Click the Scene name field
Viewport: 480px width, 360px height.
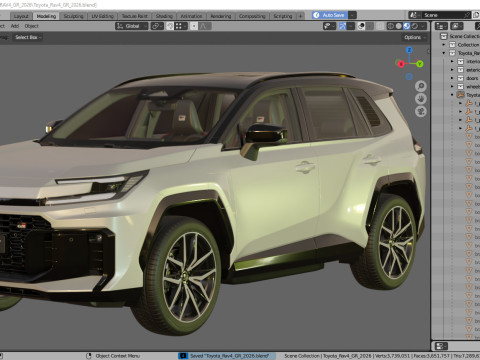coord(442,15)
